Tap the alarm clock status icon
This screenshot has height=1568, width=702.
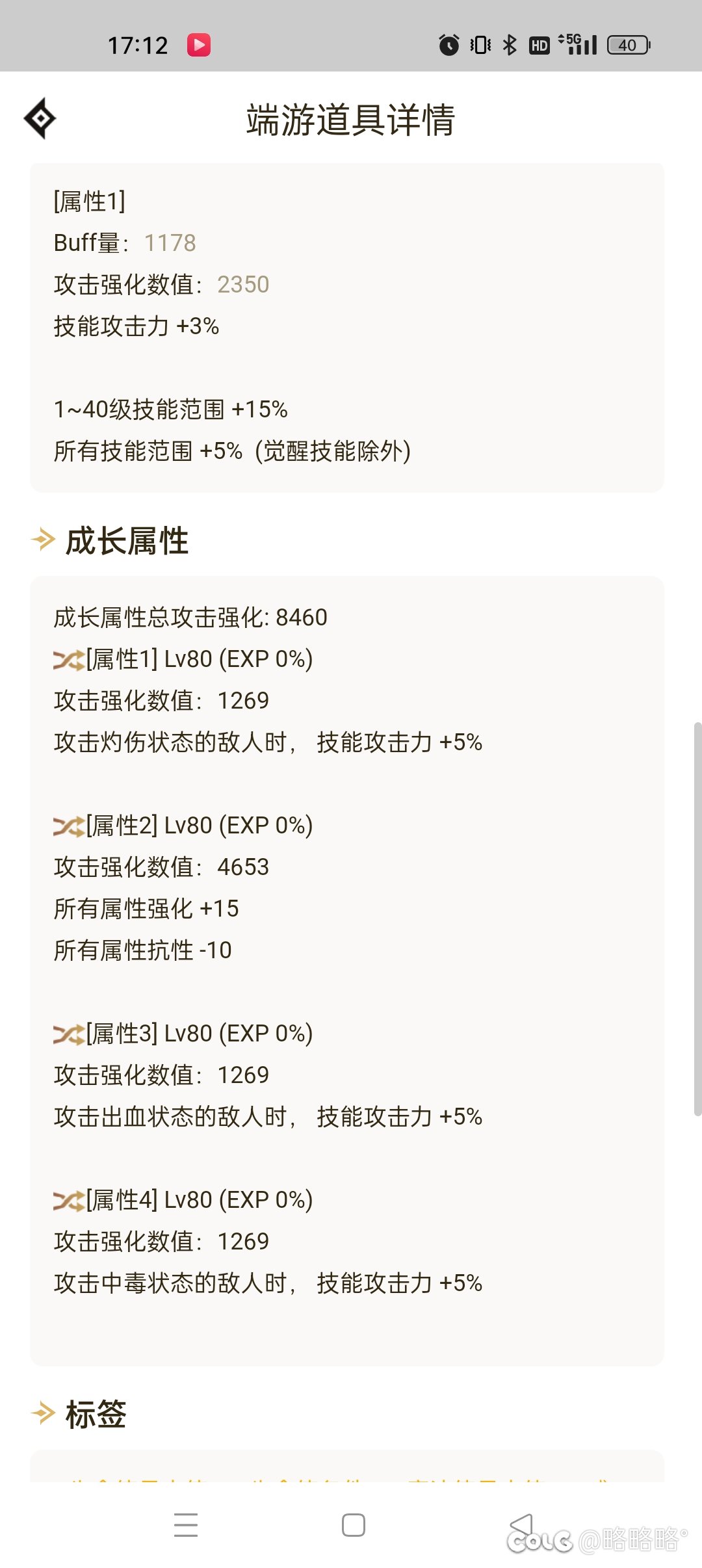click(x=450, y=44)
